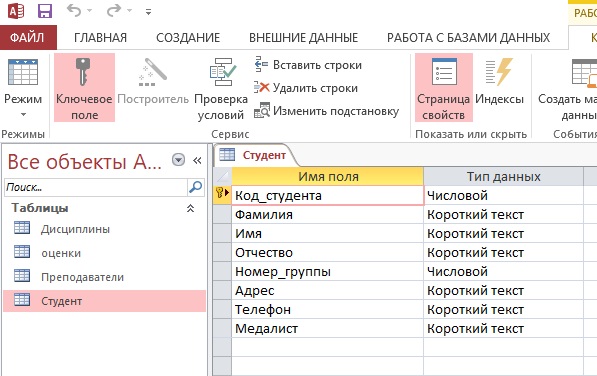The width and height of the screenshot is (597, 376).
Task: Click the Построитель wand icon
Action: point(153,72)
